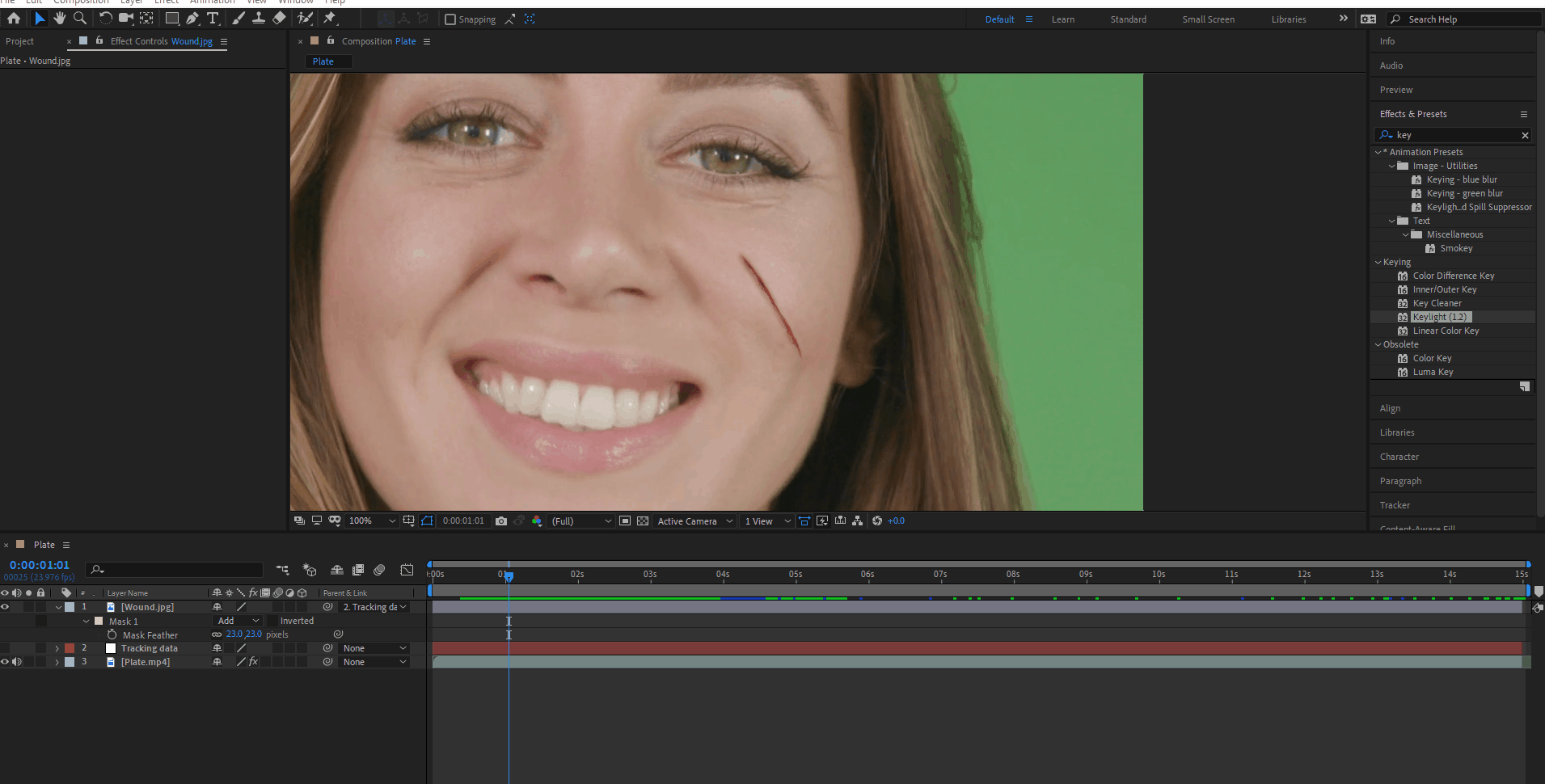This screenshot has height=784, width=1545.
Task: Select the Zoom magnifier tool
Action: tap(79, 18)
